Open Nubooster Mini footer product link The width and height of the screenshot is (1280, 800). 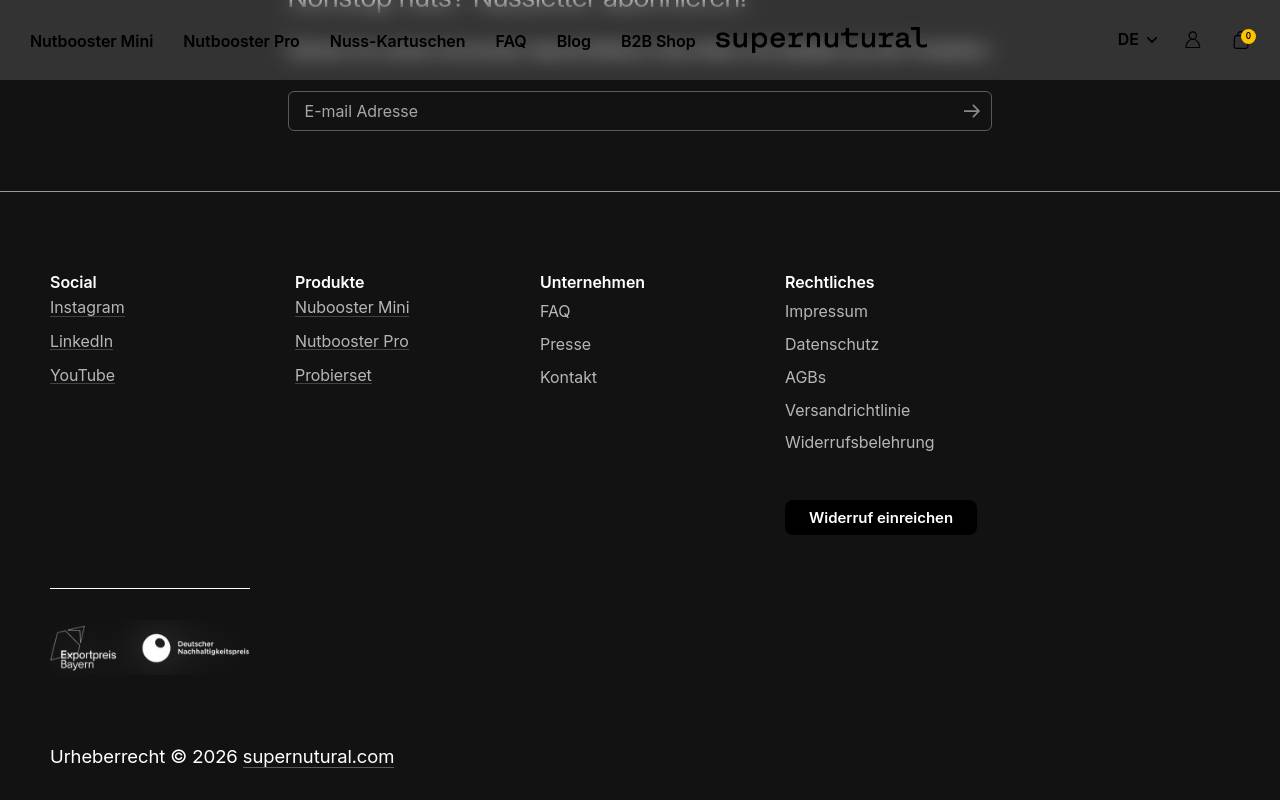coord(352,307)
